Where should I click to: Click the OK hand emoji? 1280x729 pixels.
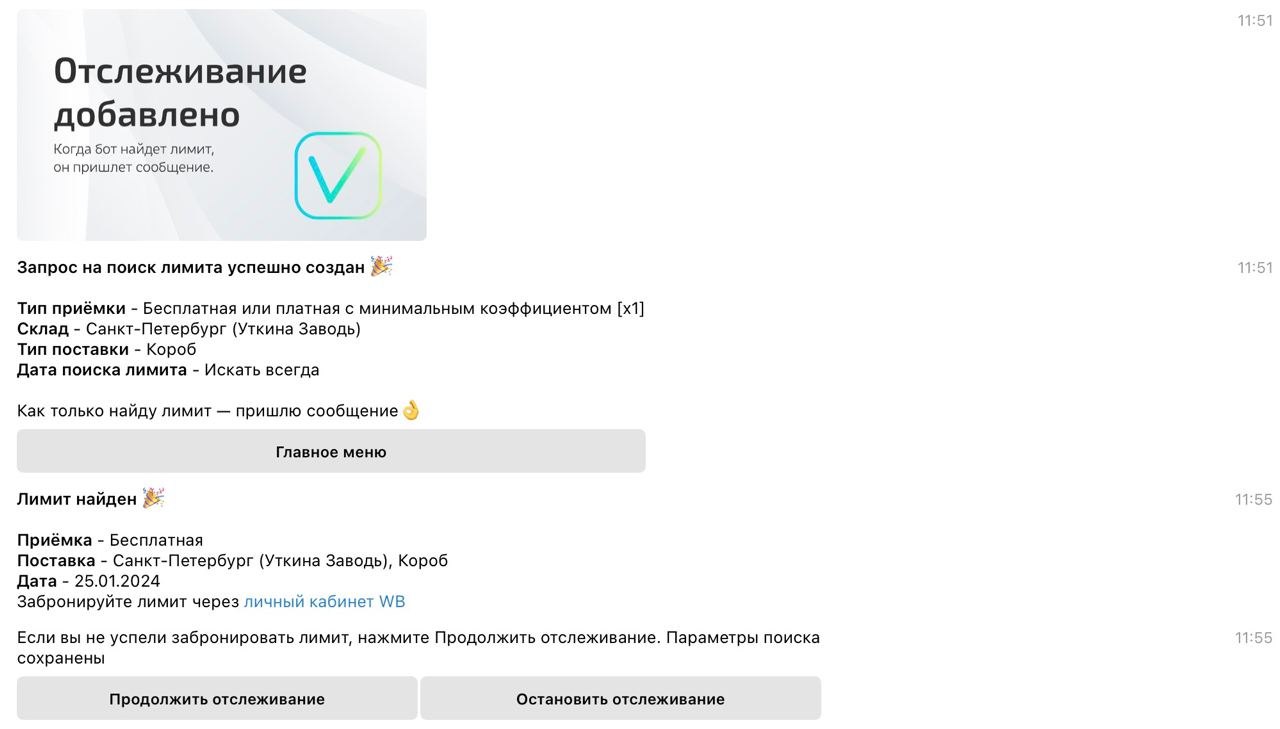(x=411, y=410)
